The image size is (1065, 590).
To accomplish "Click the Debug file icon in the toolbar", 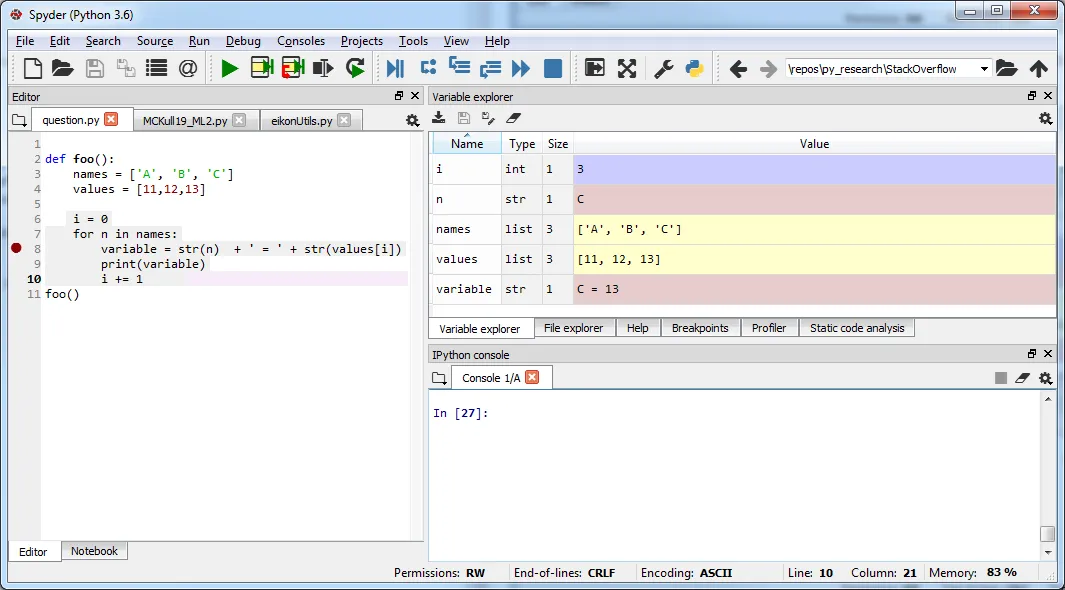I will pos(395,68).
